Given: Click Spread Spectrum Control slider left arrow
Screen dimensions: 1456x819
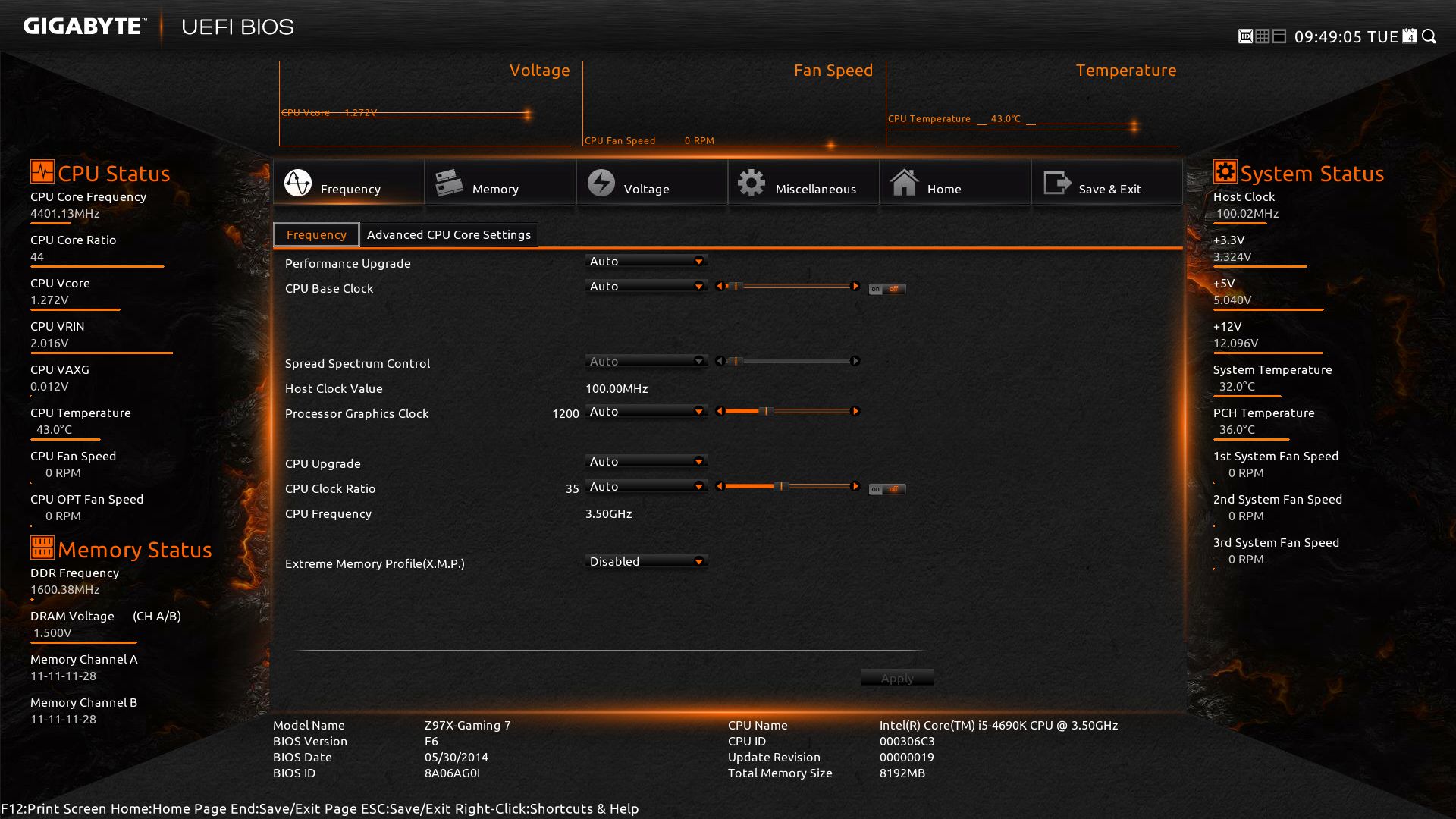Looking at the screenshot, I should (720, 361).
